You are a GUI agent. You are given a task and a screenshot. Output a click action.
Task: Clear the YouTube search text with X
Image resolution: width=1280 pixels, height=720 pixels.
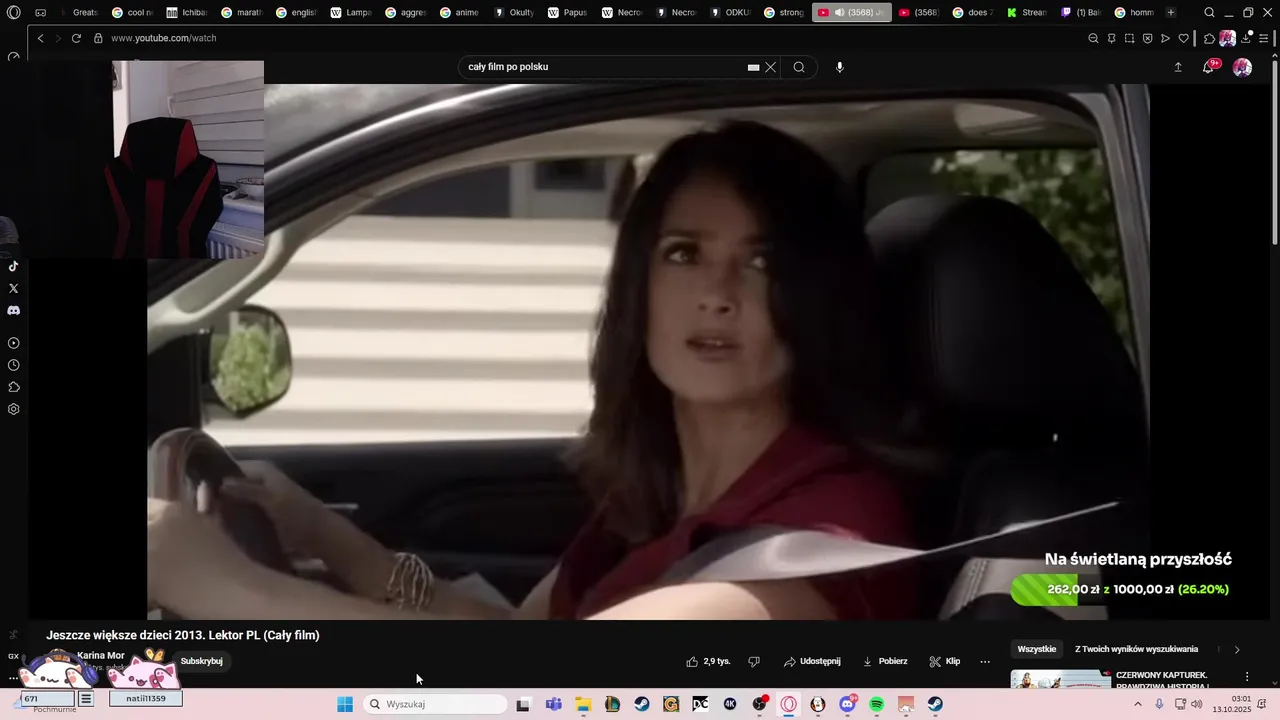pyautogui.click(x=770, y=67)
